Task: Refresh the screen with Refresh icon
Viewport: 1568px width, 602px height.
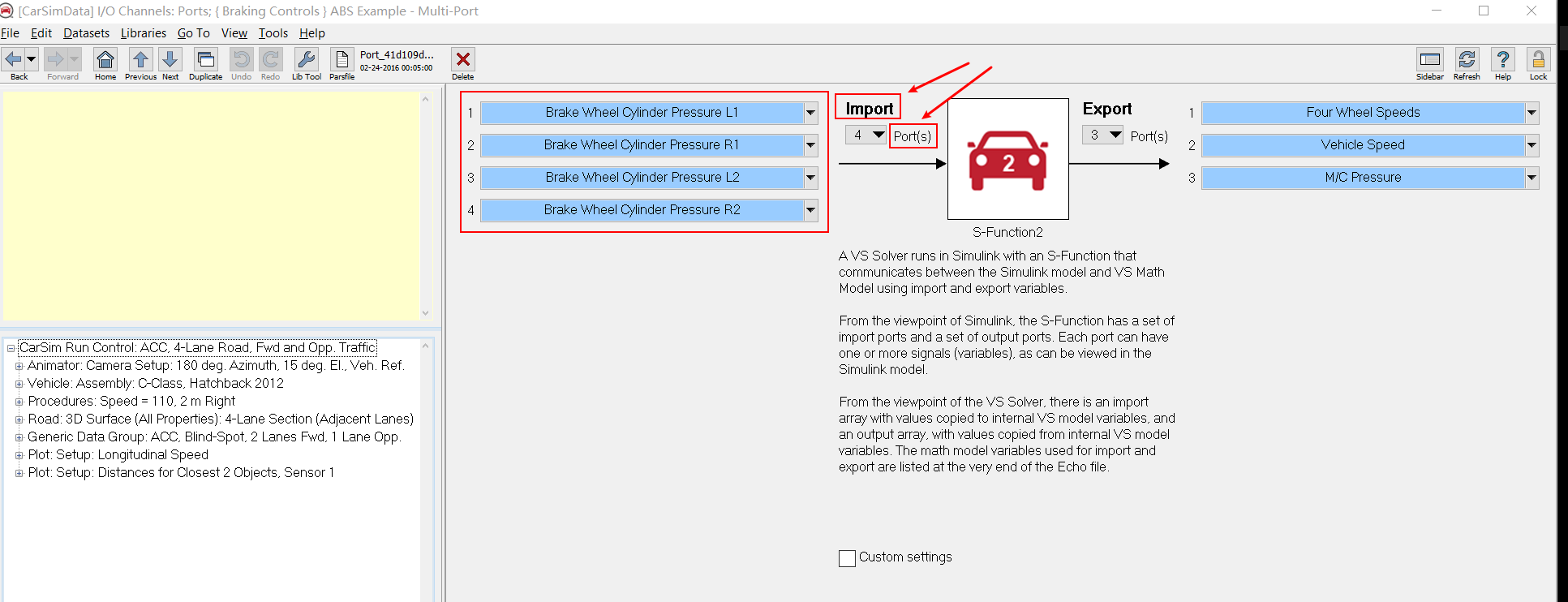Action: point(1467,59)
